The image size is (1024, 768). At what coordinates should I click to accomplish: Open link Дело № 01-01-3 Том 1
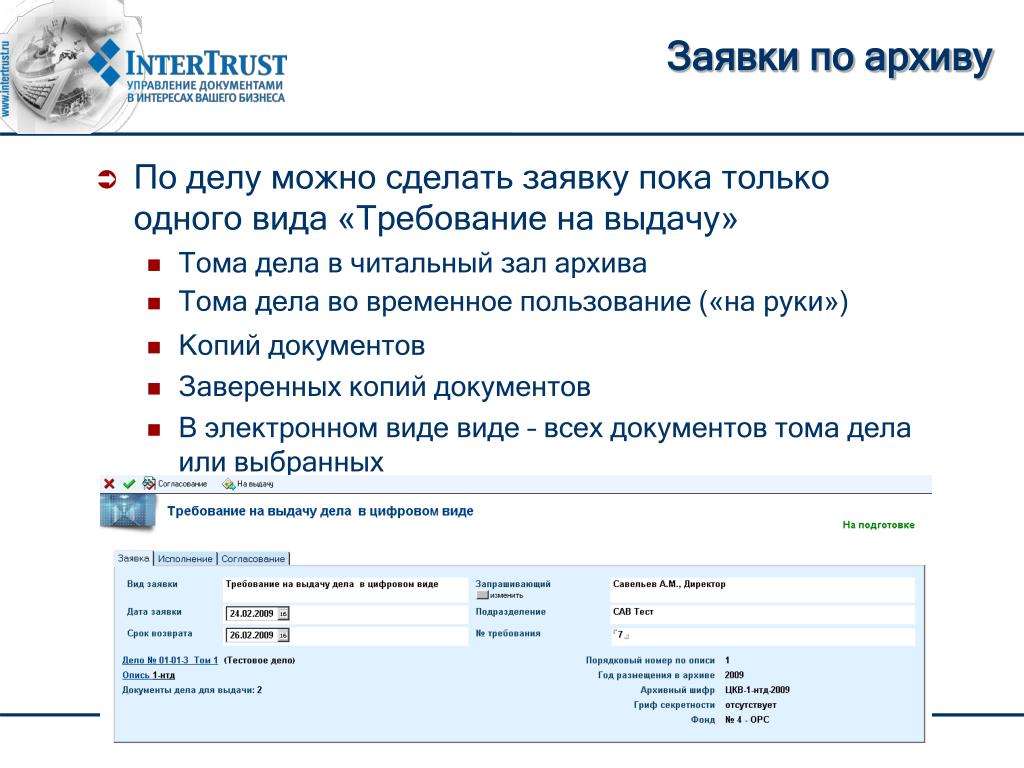click(x=170, y=660)
